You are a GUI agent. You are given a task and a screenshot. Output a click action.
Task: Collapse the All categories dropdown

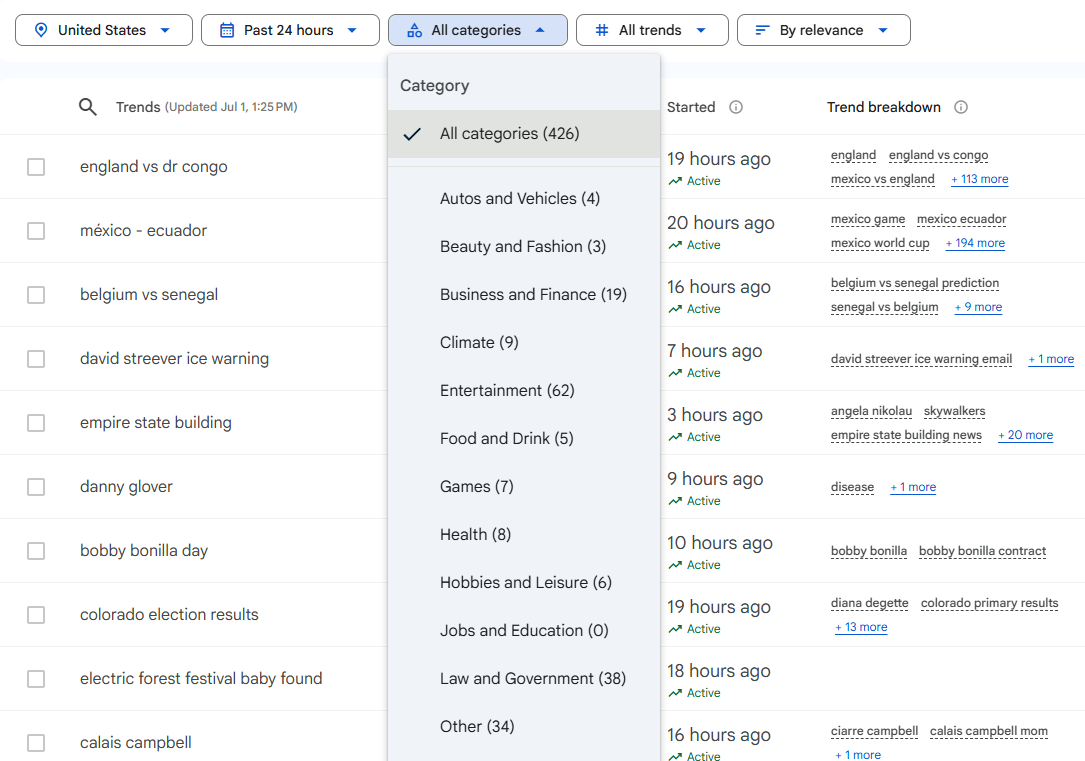tap(477, 30)
